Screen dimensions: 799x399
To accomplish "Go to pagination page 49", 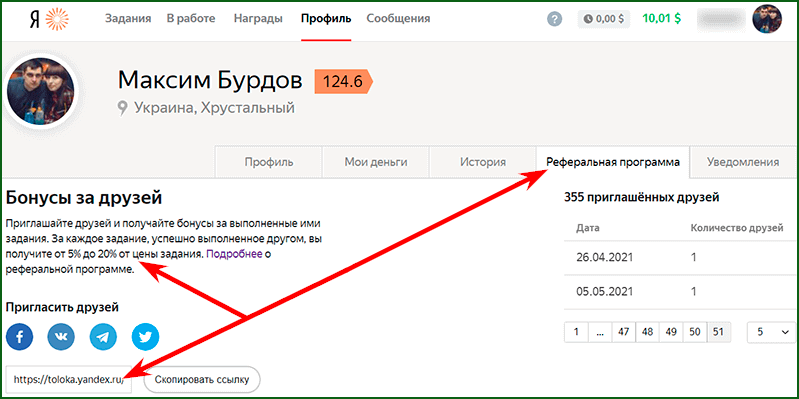I will 671,332.
